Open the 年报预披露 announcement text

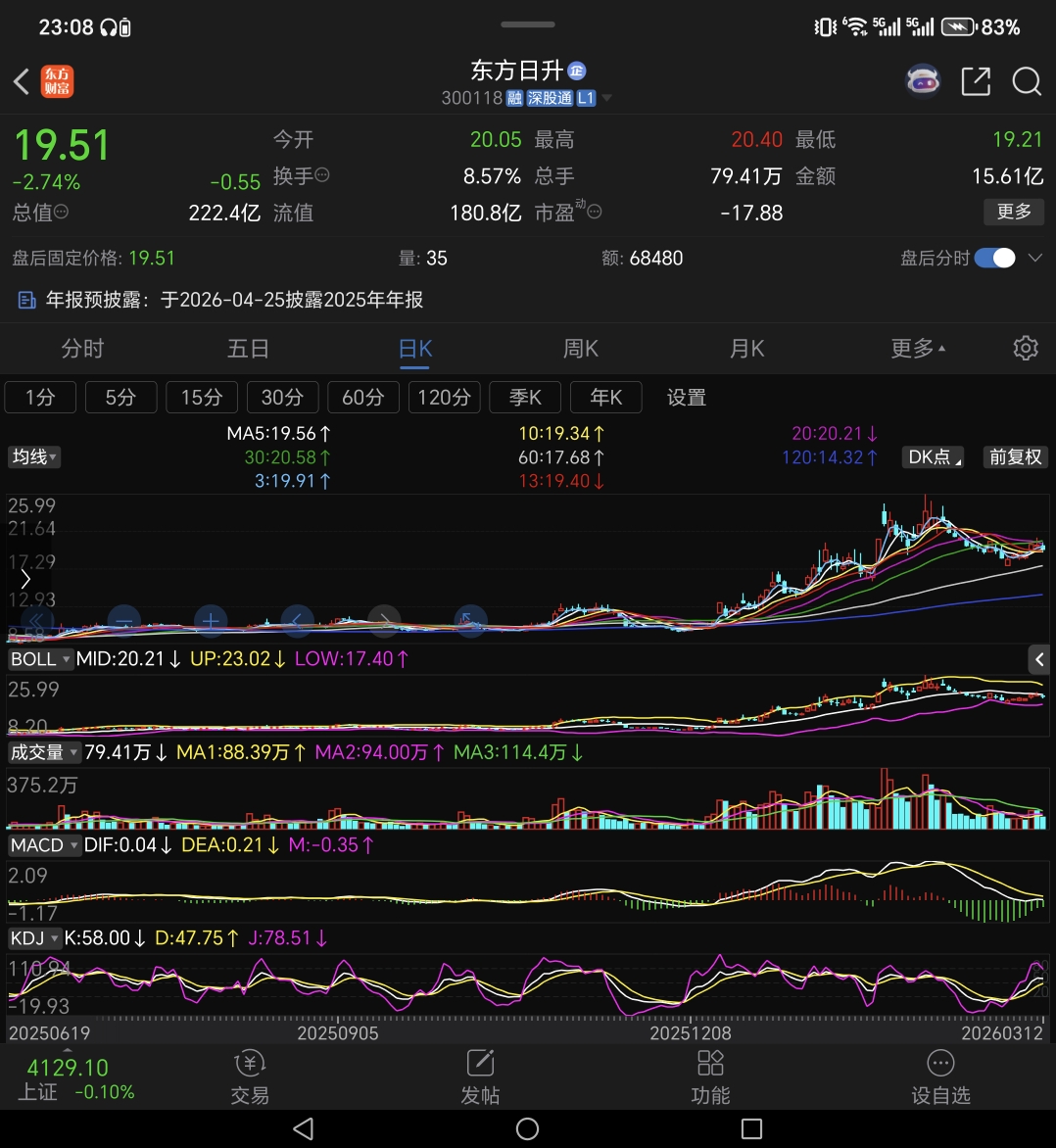234,300
